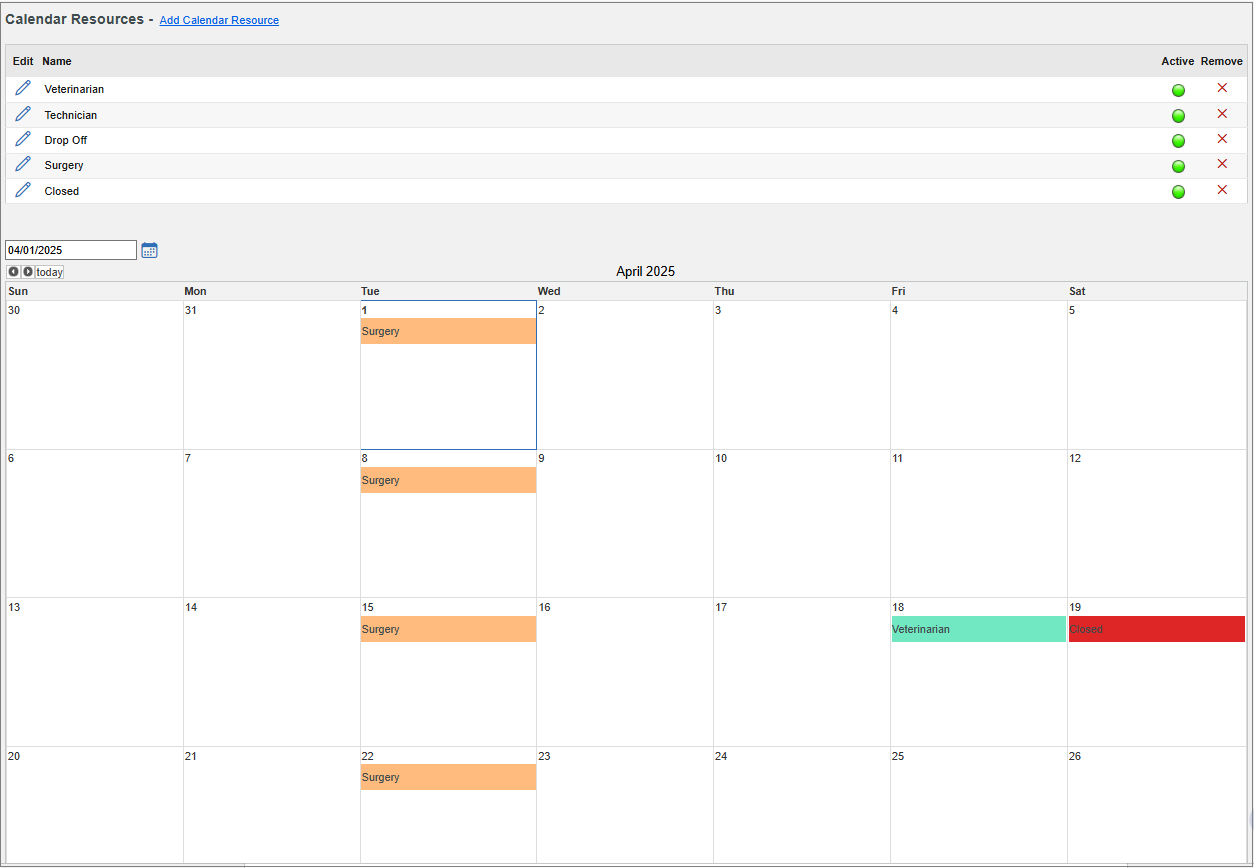This screenshot has width=1254, height=868.
Task: Click day number 13 in calendar
Action: click(14, 607)
